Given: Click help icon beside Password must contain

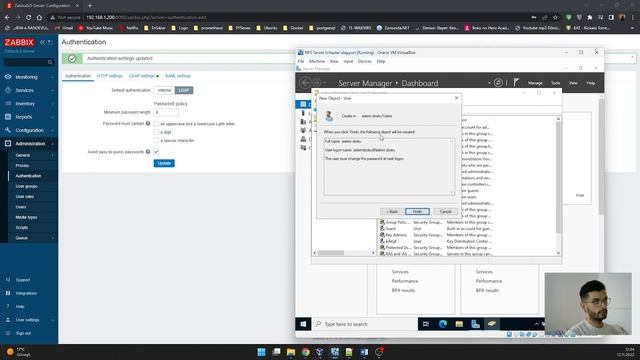Looking at the screenshot, I should click(x=148, y=123).
